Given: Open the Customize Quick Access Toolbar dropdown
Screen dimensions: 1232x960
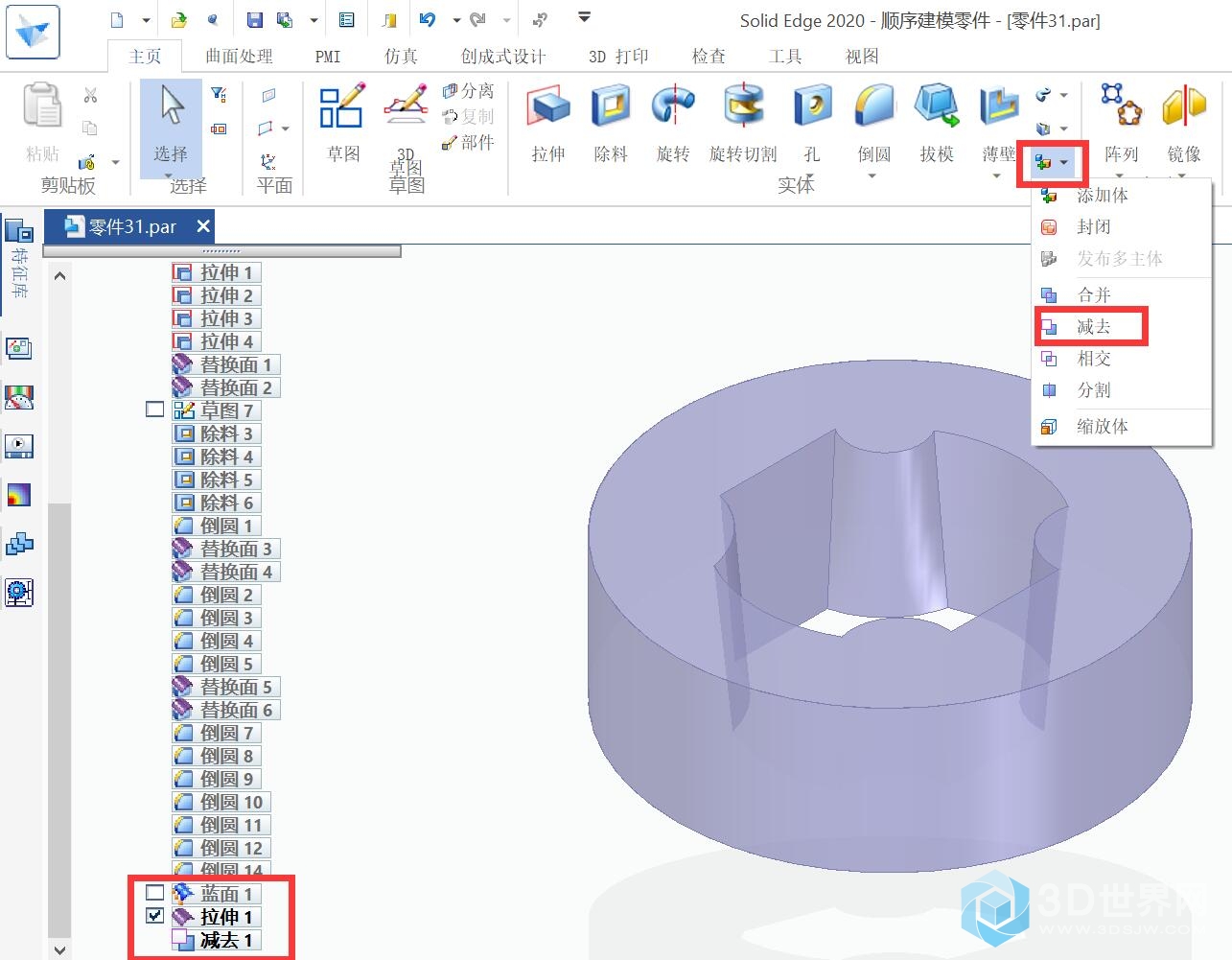Looking at the screenshot, I should (584, 18).
